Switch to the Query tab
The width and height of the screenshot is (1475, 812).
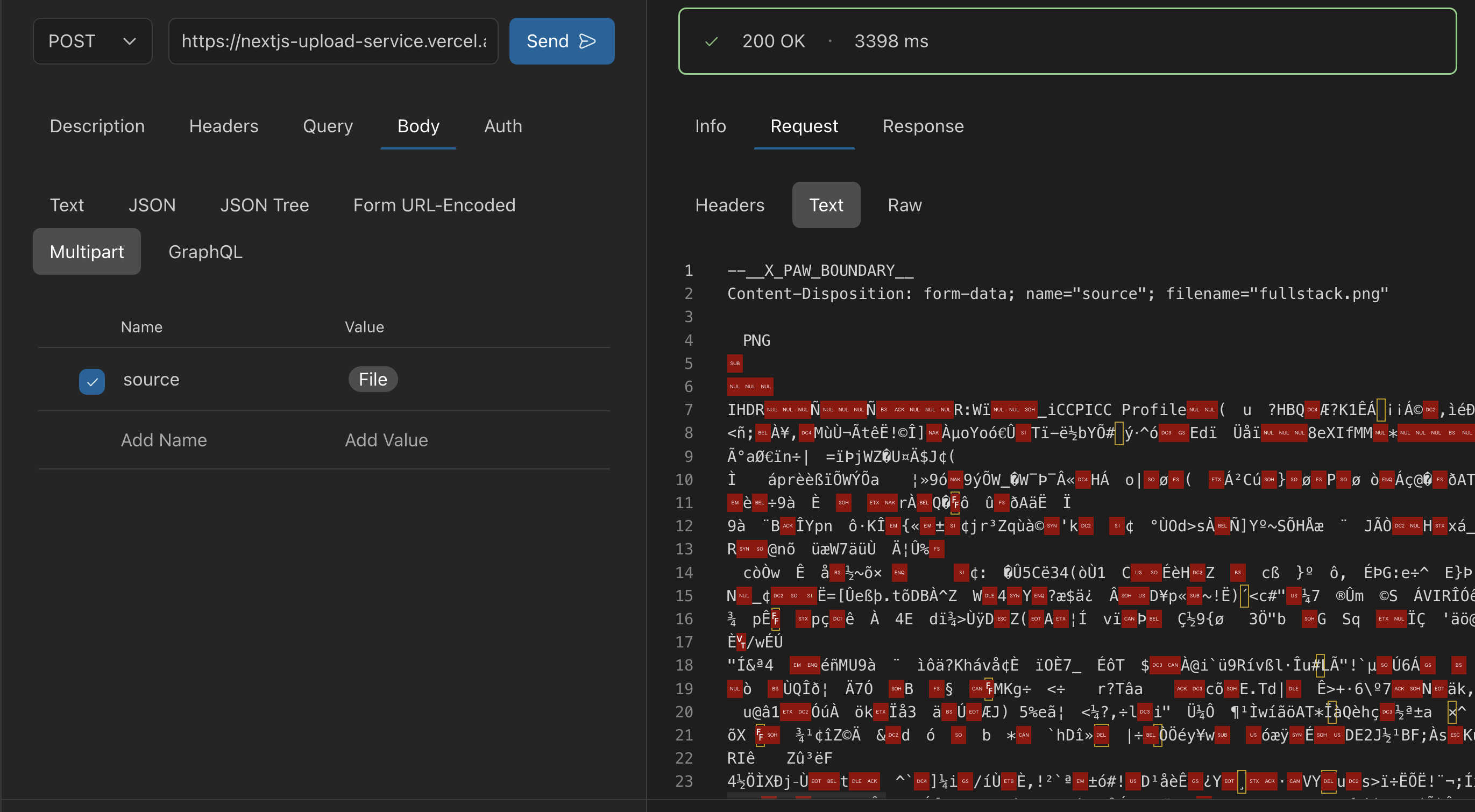pyautogui.click(x=328, y=126)
